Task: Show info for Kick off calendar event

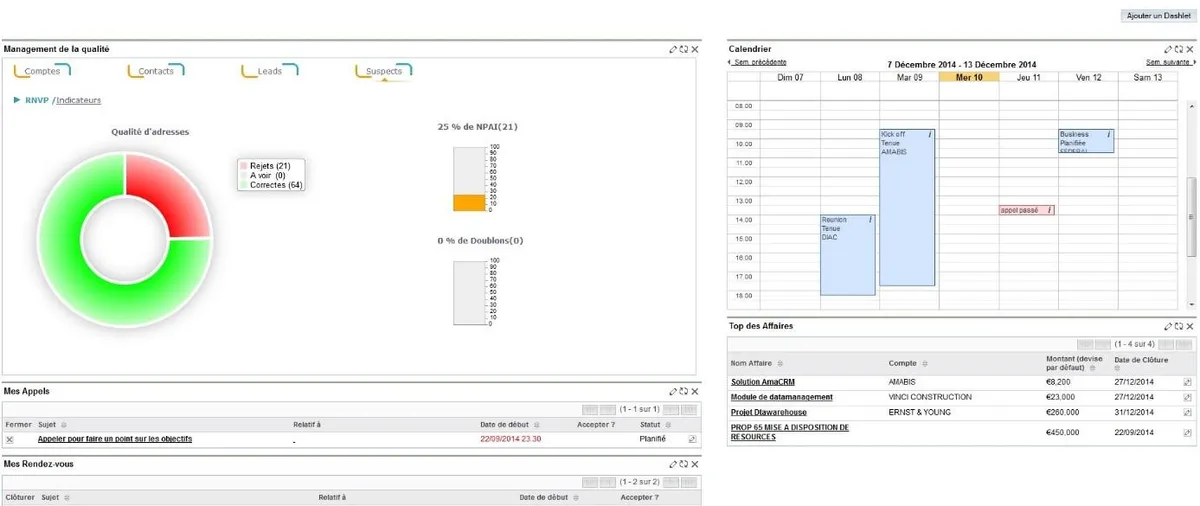Action: coord(929,134)
